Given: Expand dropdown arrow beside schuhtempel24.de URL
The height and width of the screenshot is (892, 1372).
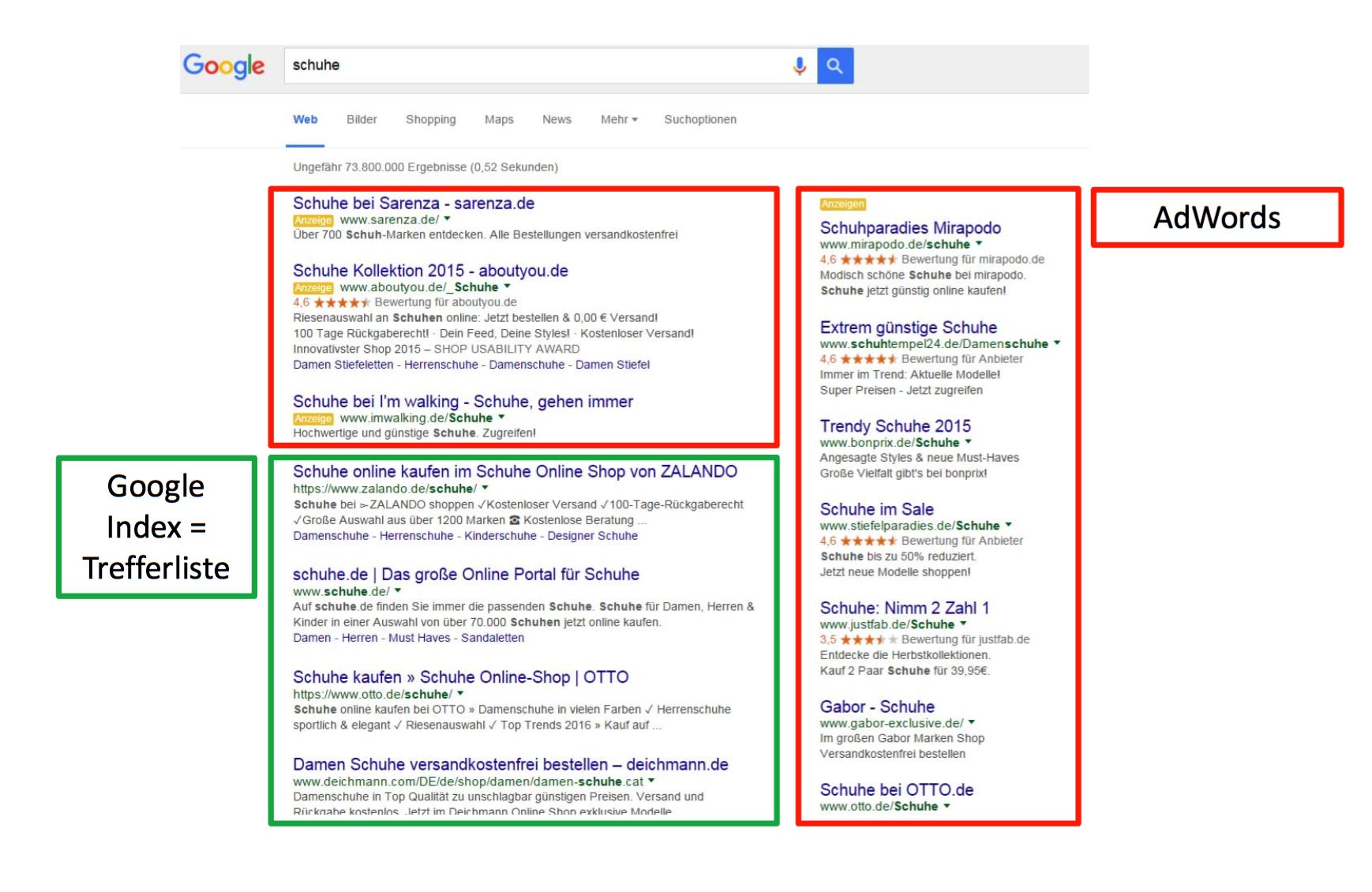Looking at the screenshot, I should point(1058,343).
